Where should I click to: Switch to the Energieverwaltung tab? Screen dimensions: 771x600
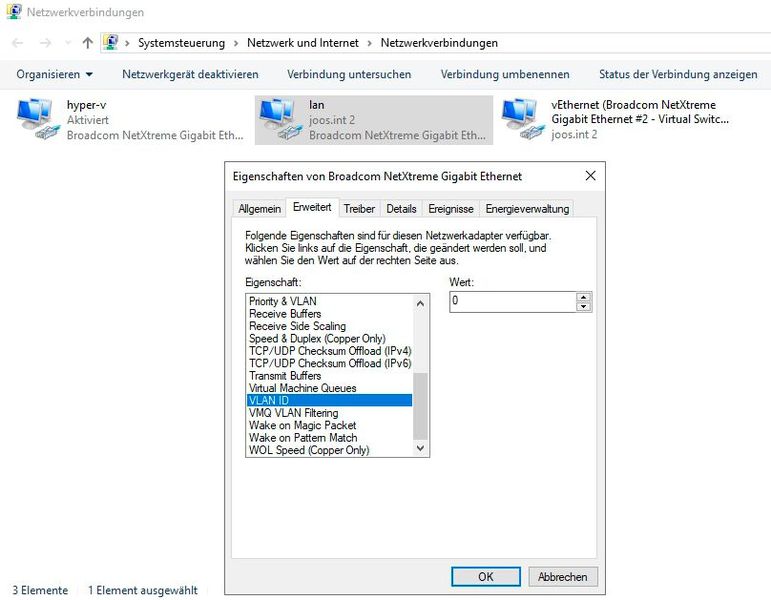pyautogui.click(x=527, y=209)
